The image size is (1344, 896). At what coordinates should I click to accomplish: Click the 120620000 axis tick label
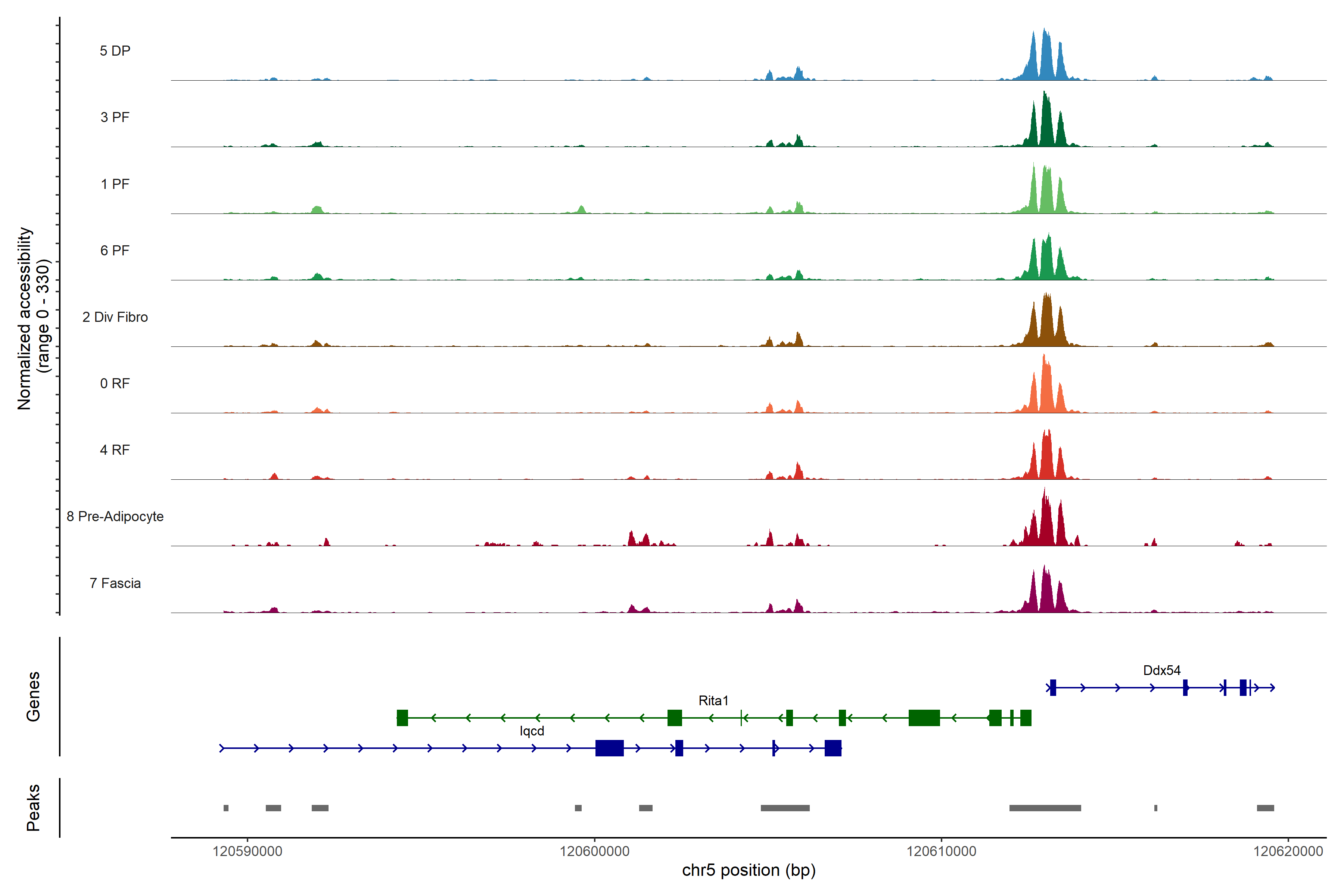(1288, 852)
